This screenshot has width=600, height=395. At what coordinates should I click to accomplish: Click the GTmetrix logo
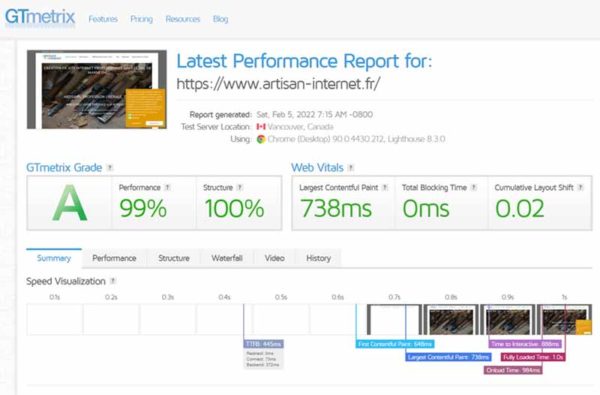click(40, 18)
